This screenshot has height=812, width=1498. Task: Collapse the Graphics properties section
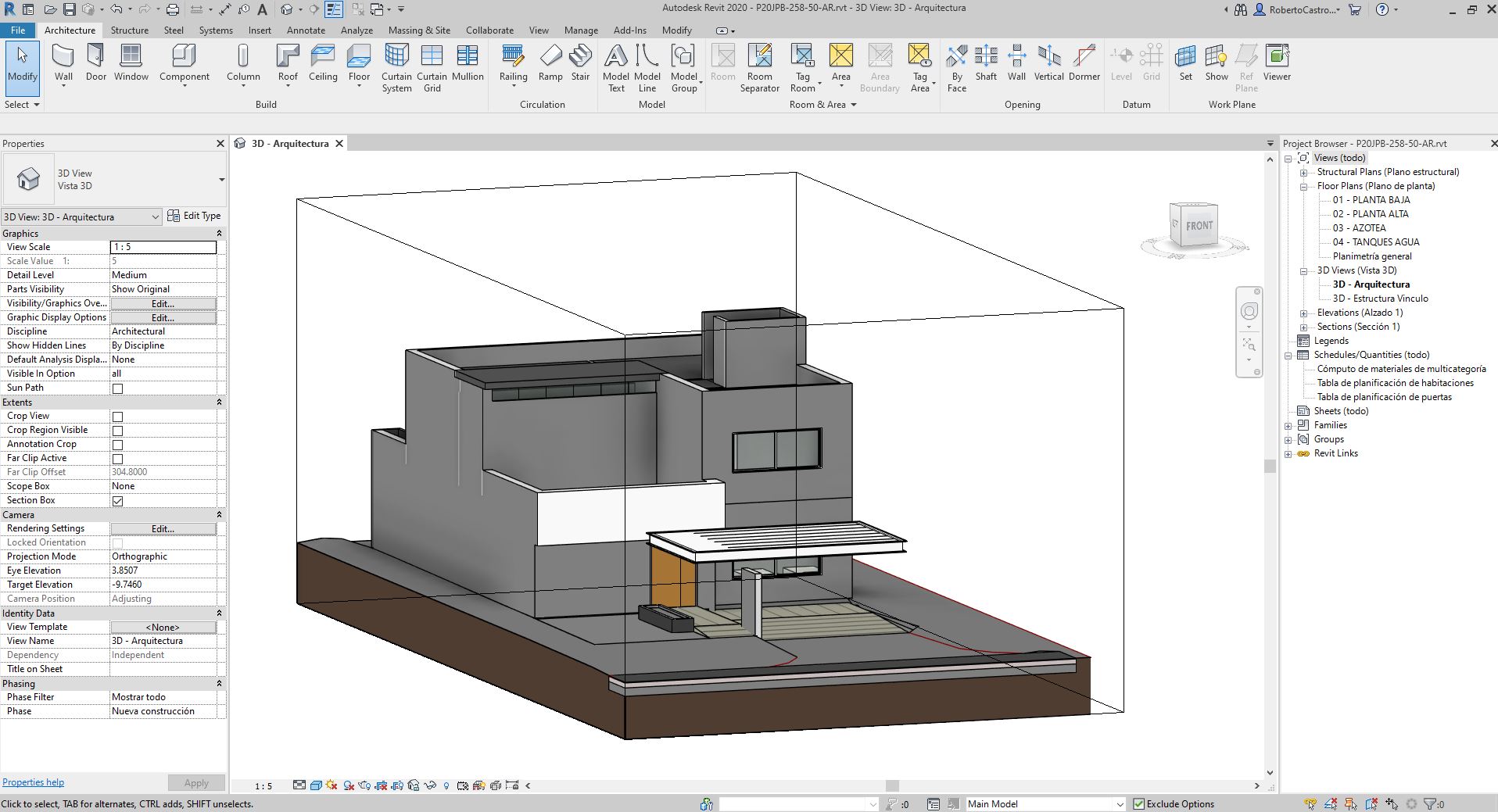pyautogui.click(x=219, y=233)
